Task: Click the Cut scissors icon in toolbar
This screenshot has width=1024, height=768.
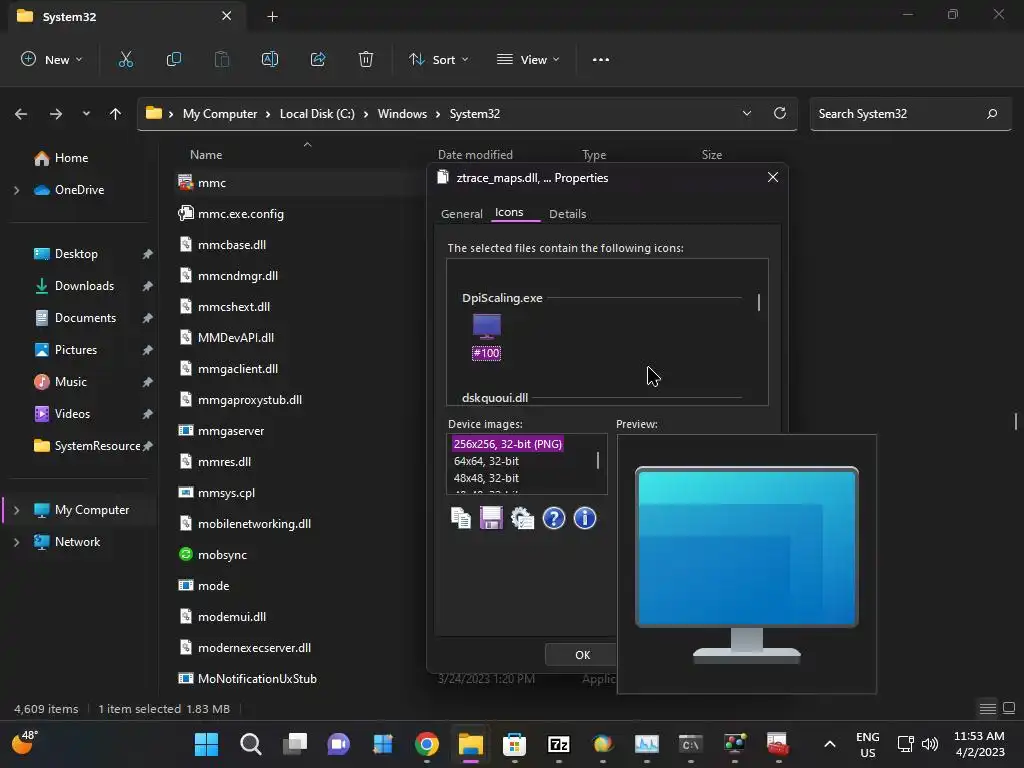Action: [x=125, y=59]
